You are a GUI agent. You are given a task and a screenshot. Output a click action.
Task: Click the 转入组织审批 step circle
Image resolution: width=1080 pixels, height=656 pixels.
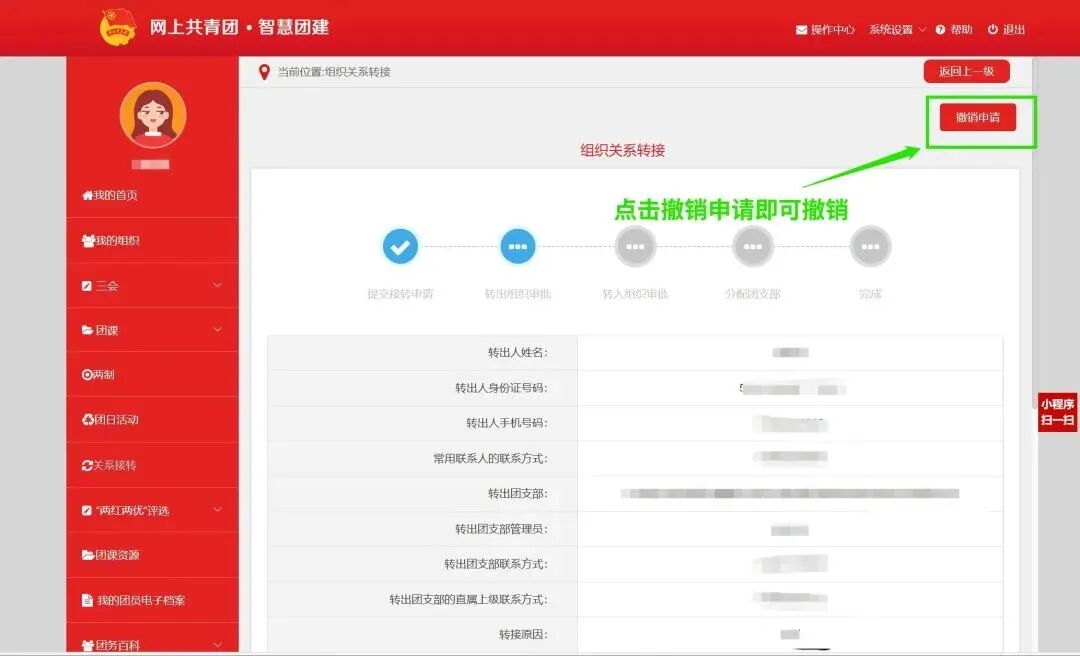(635, 247)
